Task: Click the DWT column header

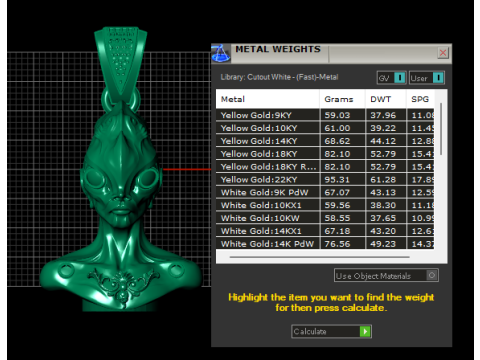Action: (386, 99)
